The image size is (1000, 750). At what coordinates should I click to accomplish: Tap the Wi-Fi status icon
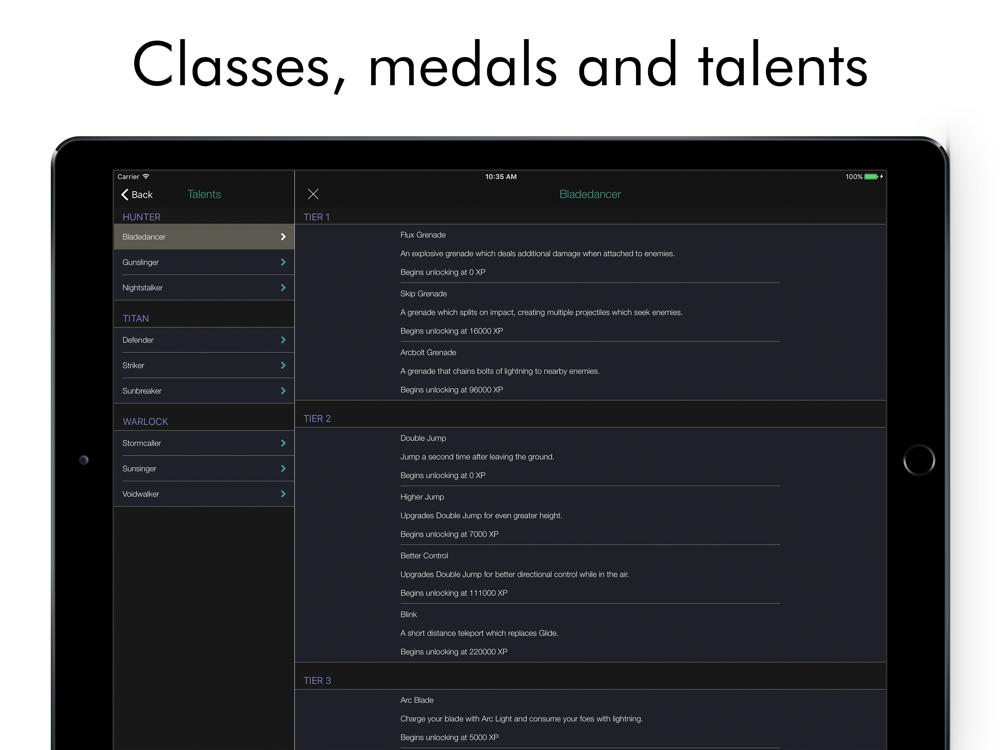(146, 177)
